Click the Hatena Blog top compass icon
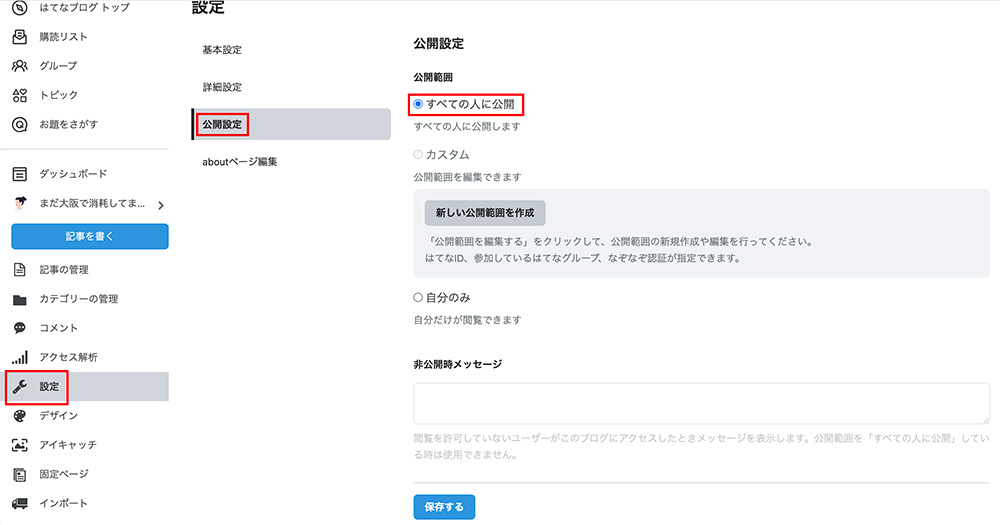The image size is (1000, 525). click(x=20, y=8)
